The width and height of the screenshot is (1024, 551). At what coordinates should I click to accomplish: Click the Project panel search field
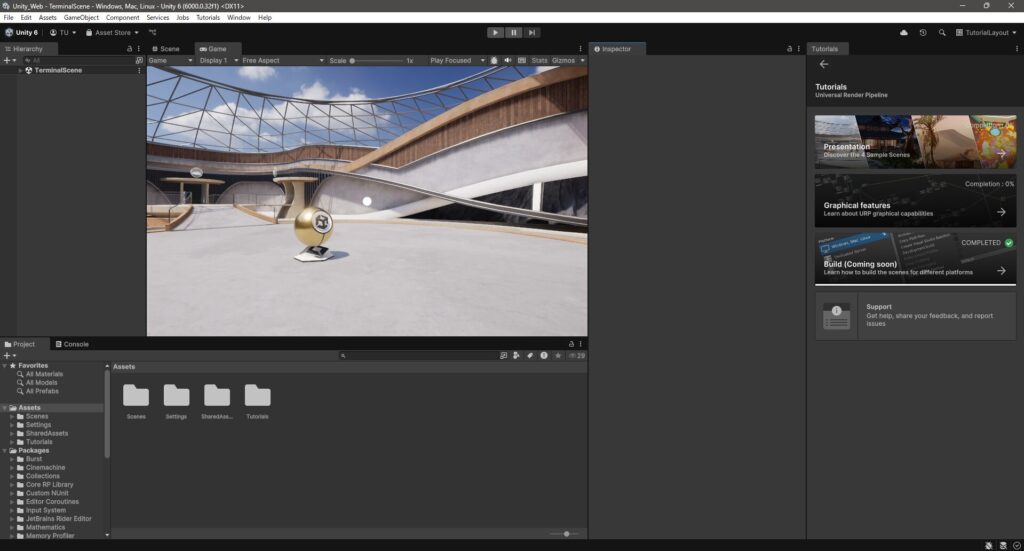point(418,355)
